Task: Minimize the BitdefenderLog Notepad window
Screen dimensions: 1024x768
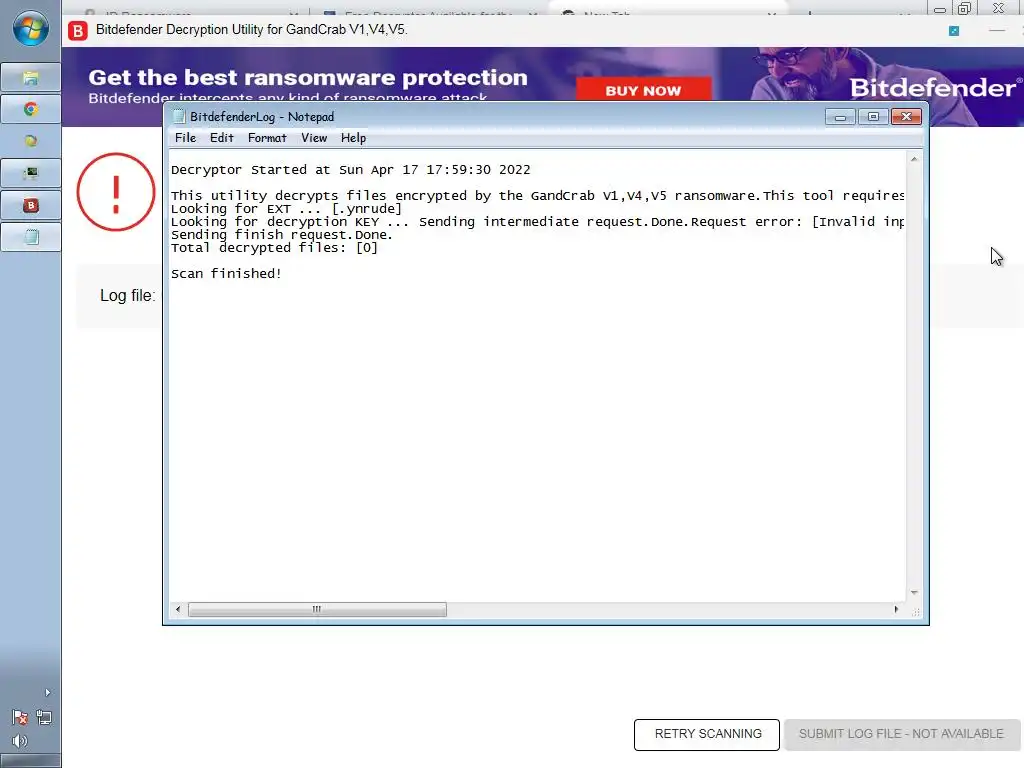Action: pos(840,117)
